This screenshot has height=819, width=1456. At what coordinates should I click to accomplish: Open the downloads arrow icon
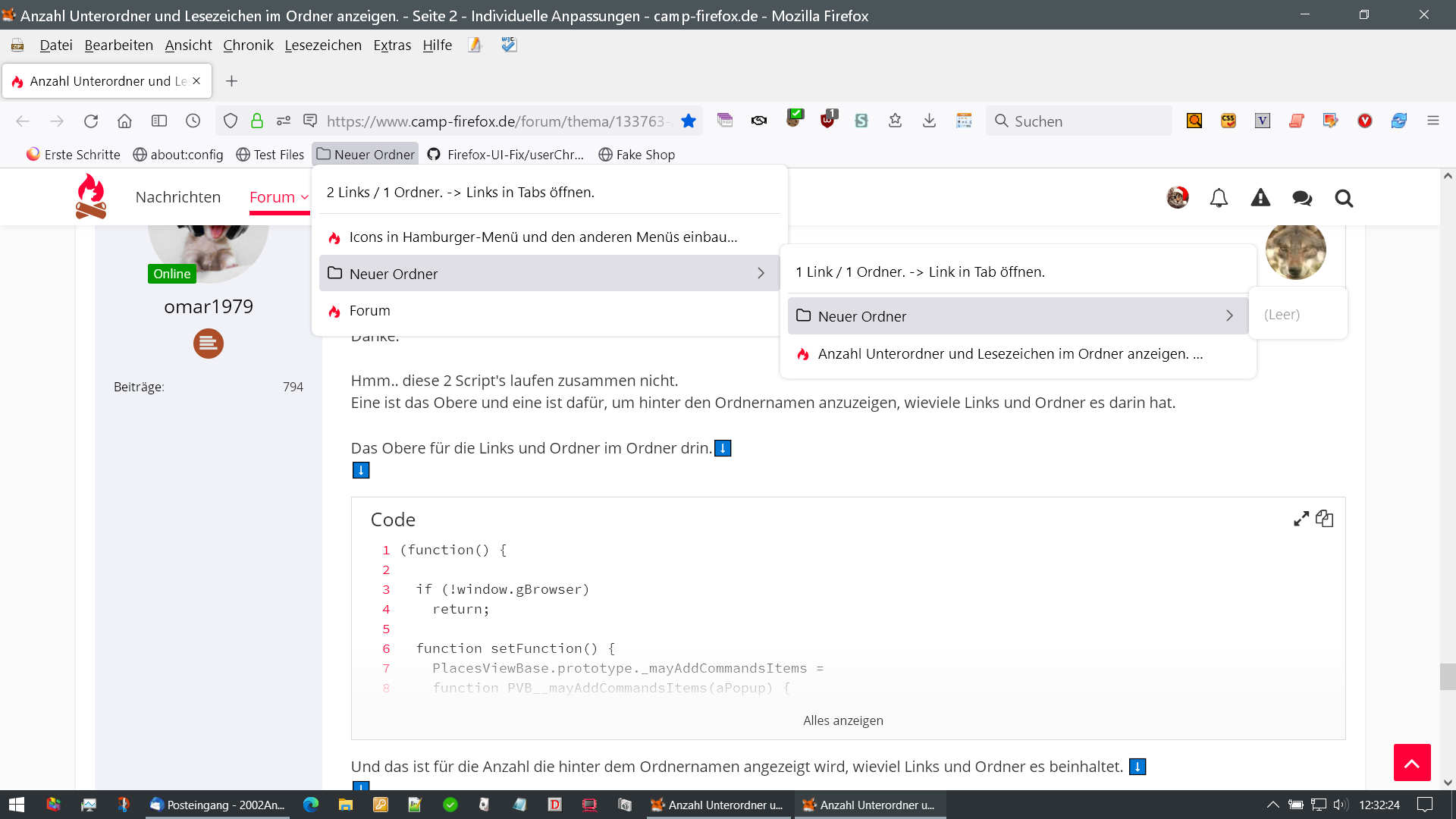click(x=929, y=121)
